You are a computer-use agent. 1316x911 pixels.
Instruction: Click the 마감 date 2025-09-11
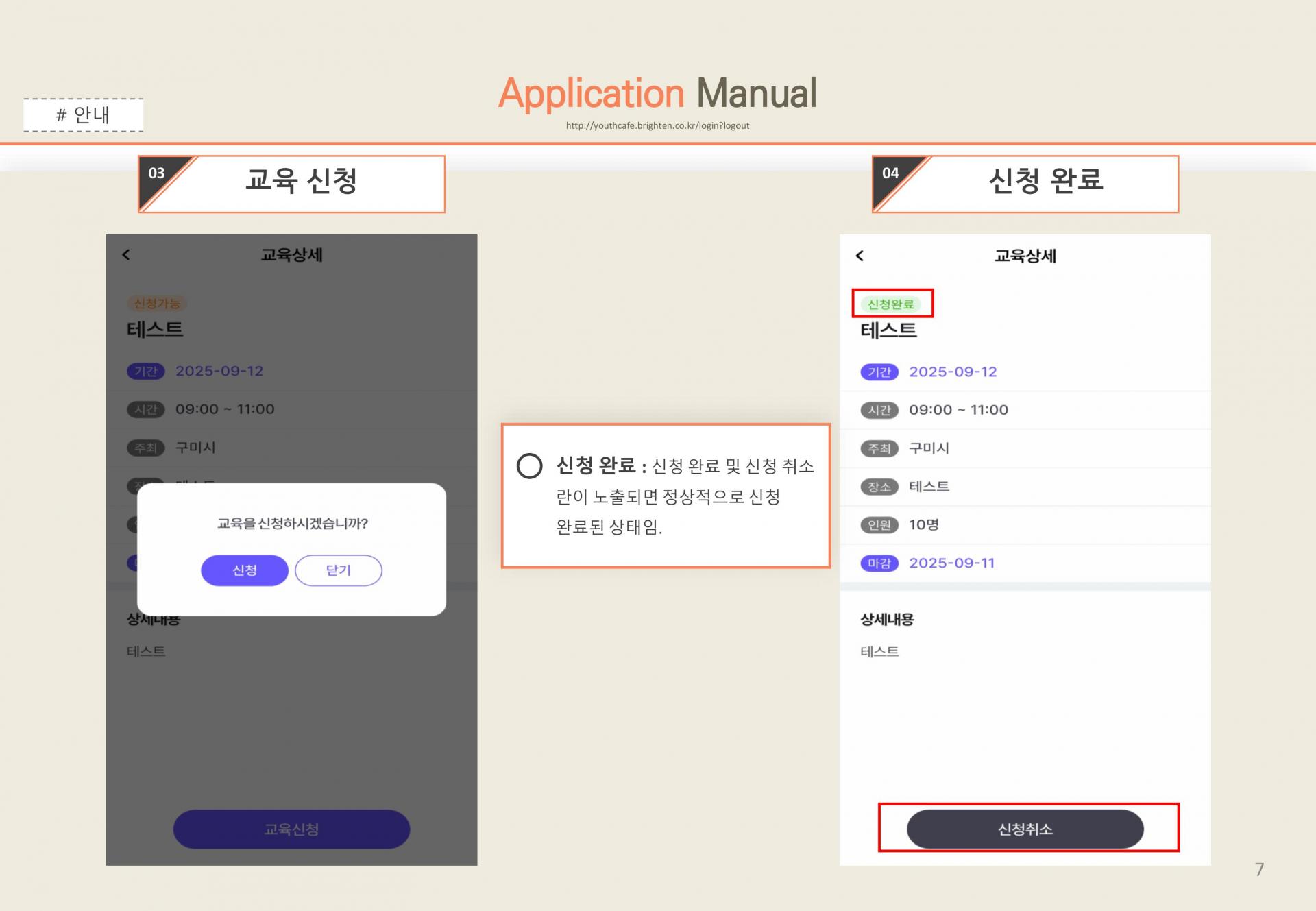click(x=951, y=563)
